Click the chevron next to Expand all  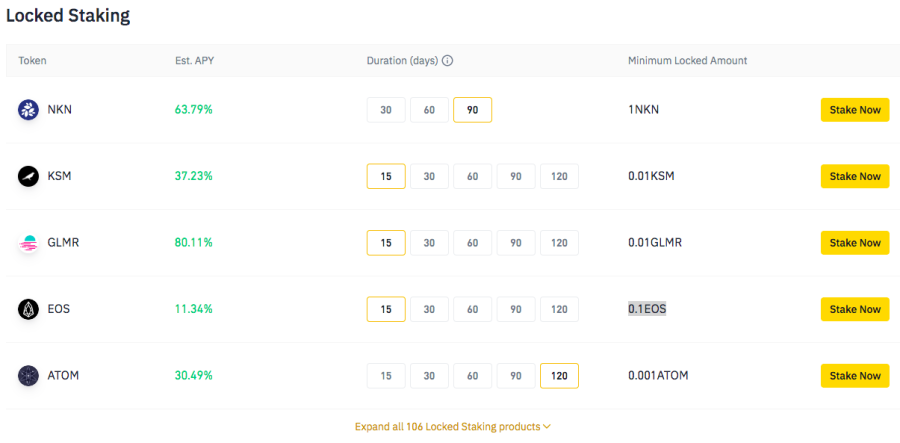(x=547, y=427)
